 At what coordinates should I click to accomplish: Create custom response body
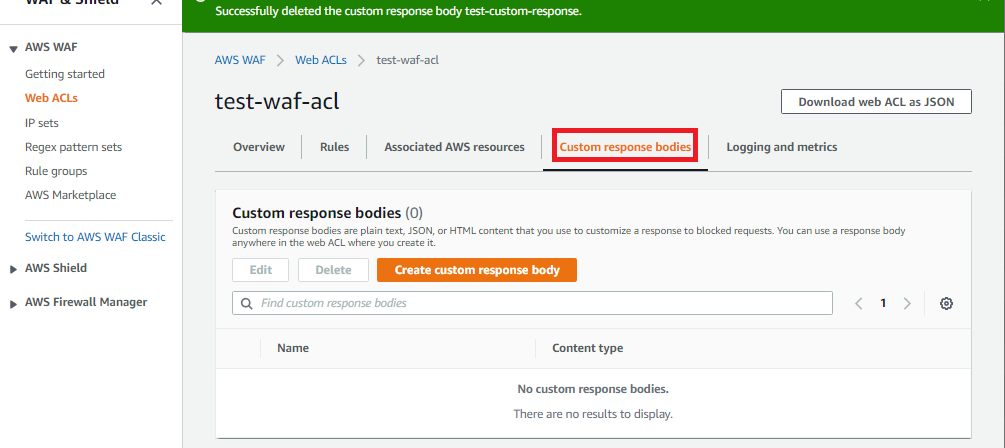click(477, 270)
